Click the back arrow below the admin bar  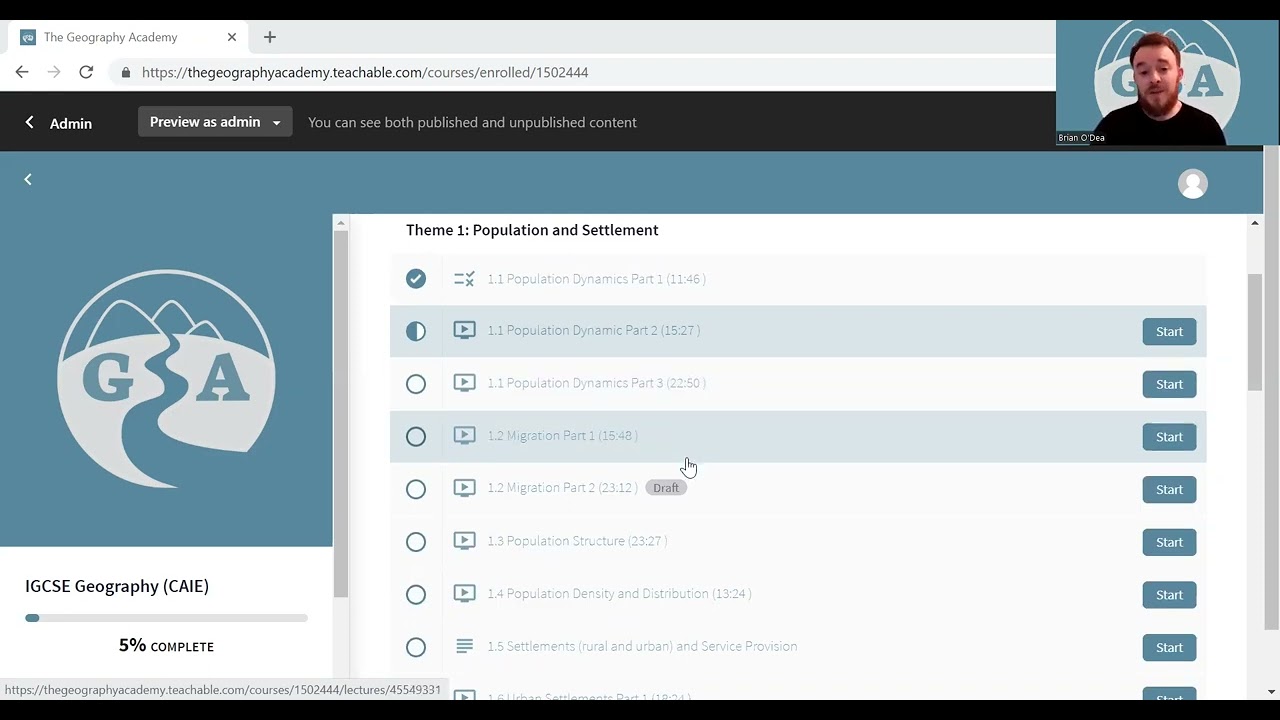28,179
